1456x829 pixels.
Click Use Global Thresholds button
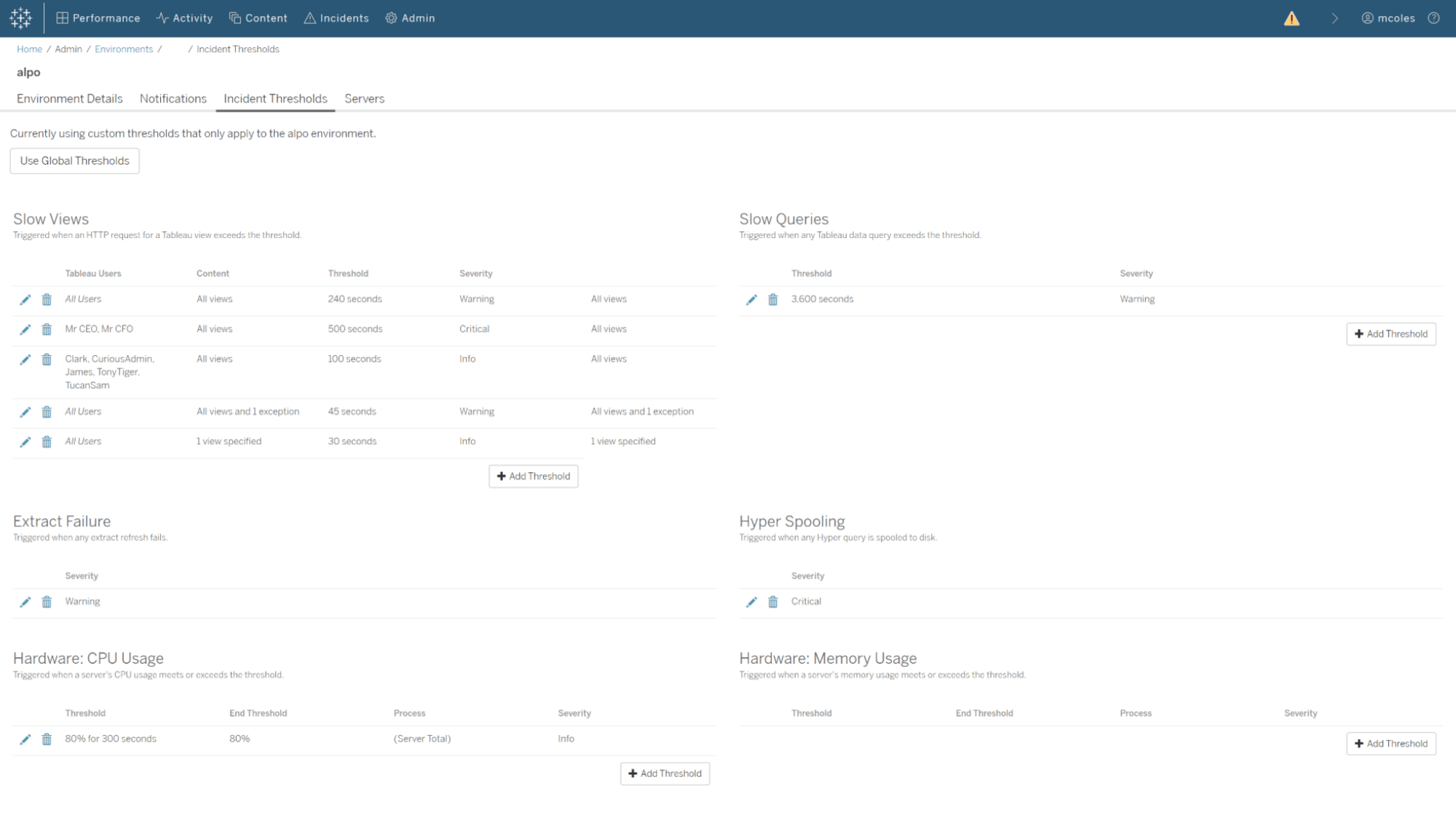[x=74, y=161]
